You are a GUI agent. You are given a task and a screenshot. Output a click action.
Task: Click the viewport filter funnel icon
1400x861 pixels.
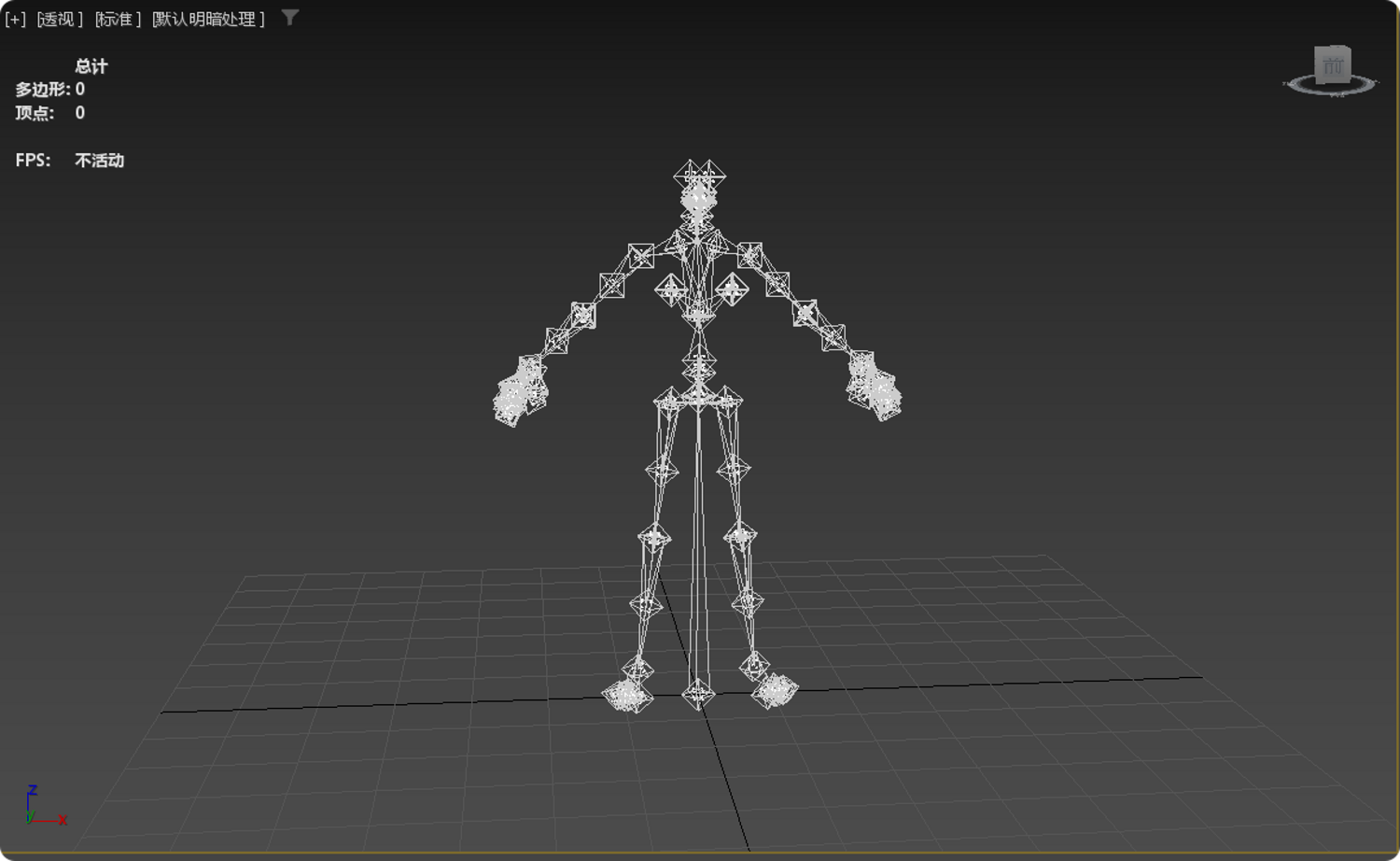click(290, 18)
